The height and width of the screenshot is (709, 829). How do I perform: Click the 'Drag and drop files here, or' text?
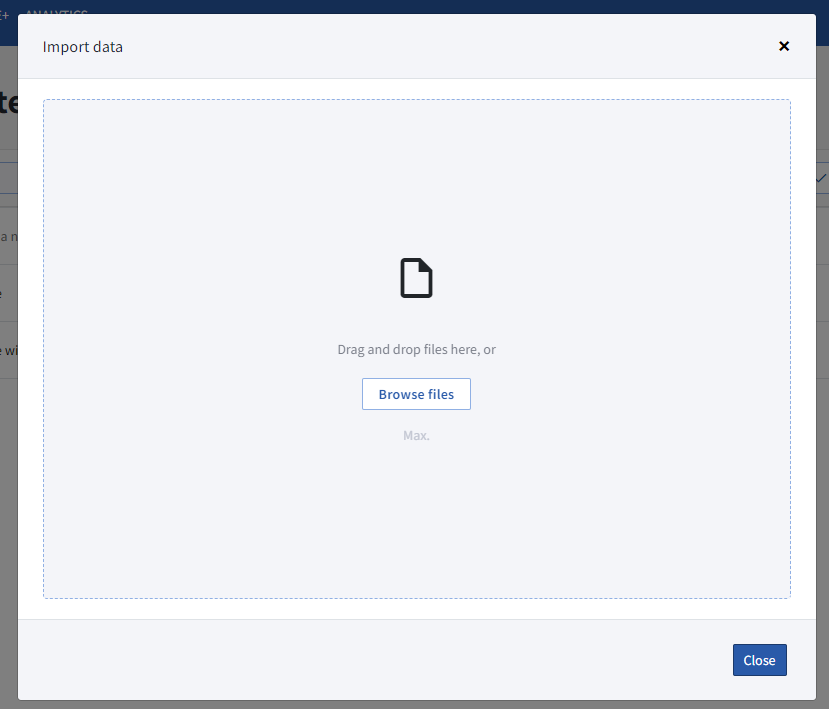click(416, 349)
